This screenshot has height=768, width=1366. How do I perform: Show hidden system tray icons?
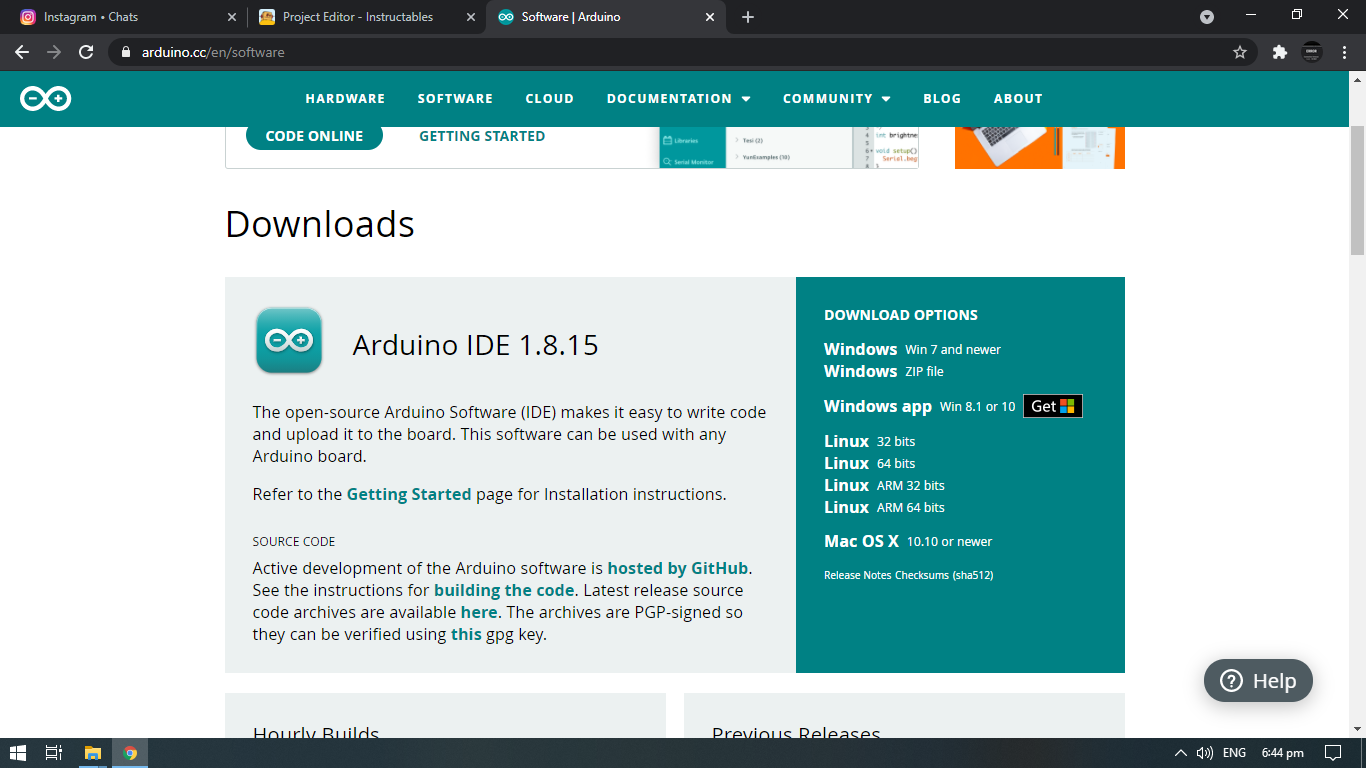(1181, 753)
